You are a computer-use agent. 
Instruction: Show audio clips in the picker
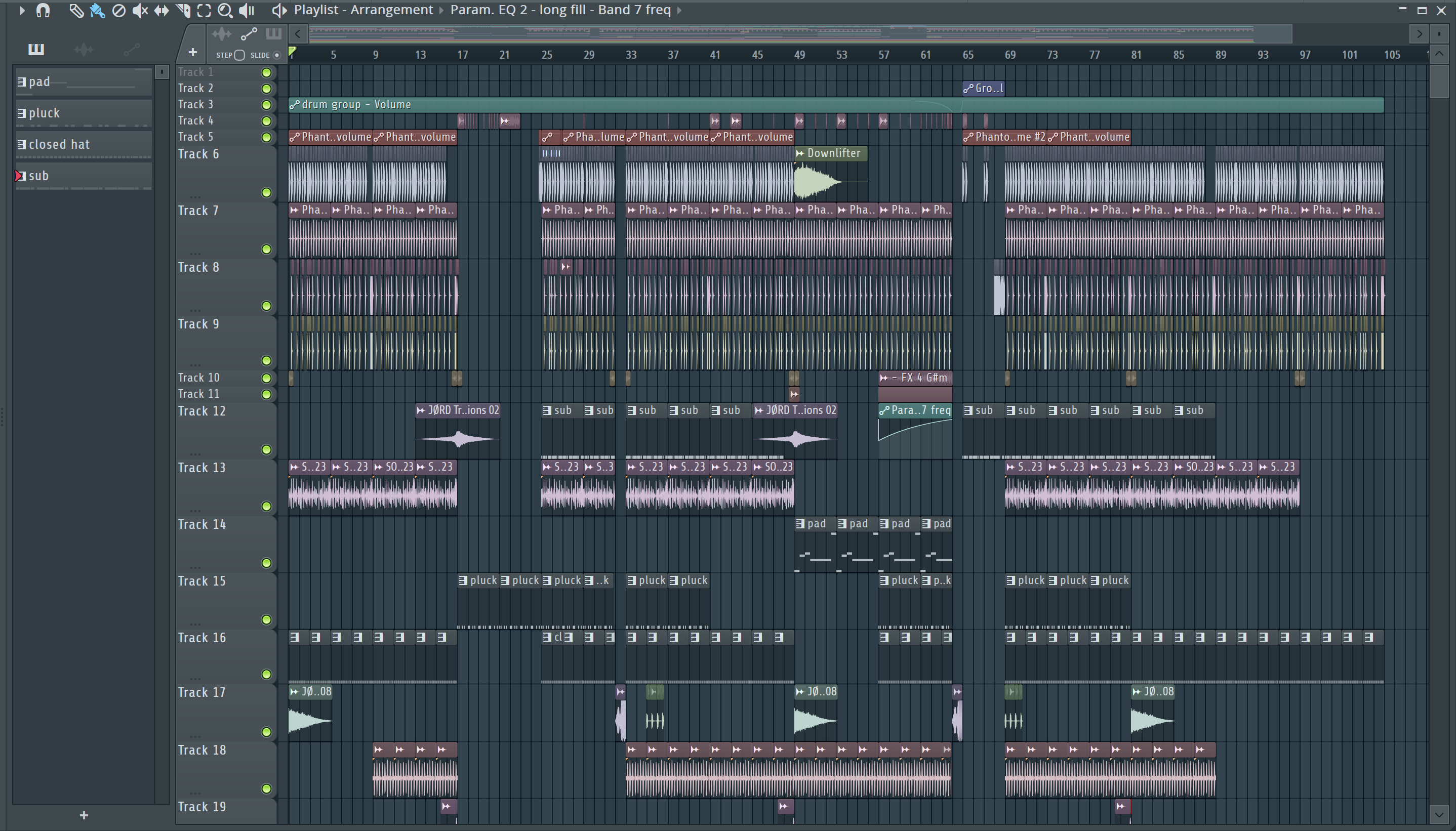click(x=84, y=50)
